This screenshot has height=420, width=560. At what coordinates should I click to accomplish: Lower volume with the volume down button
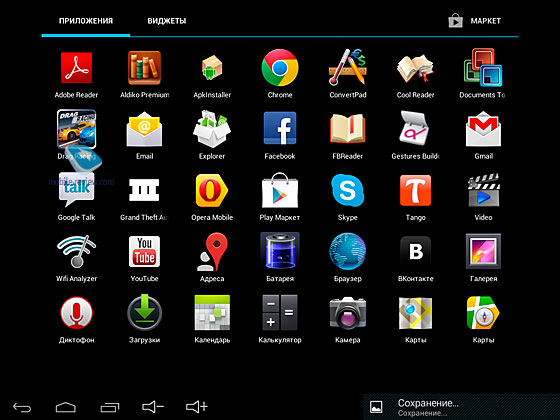[153, 407]
